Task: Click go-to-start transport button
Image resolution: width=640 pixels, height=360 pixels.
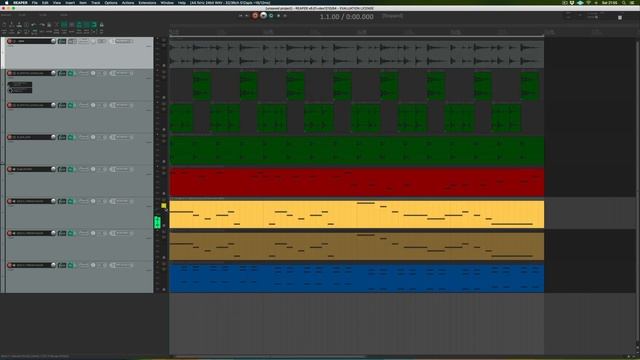Action: tap(240, 16)
